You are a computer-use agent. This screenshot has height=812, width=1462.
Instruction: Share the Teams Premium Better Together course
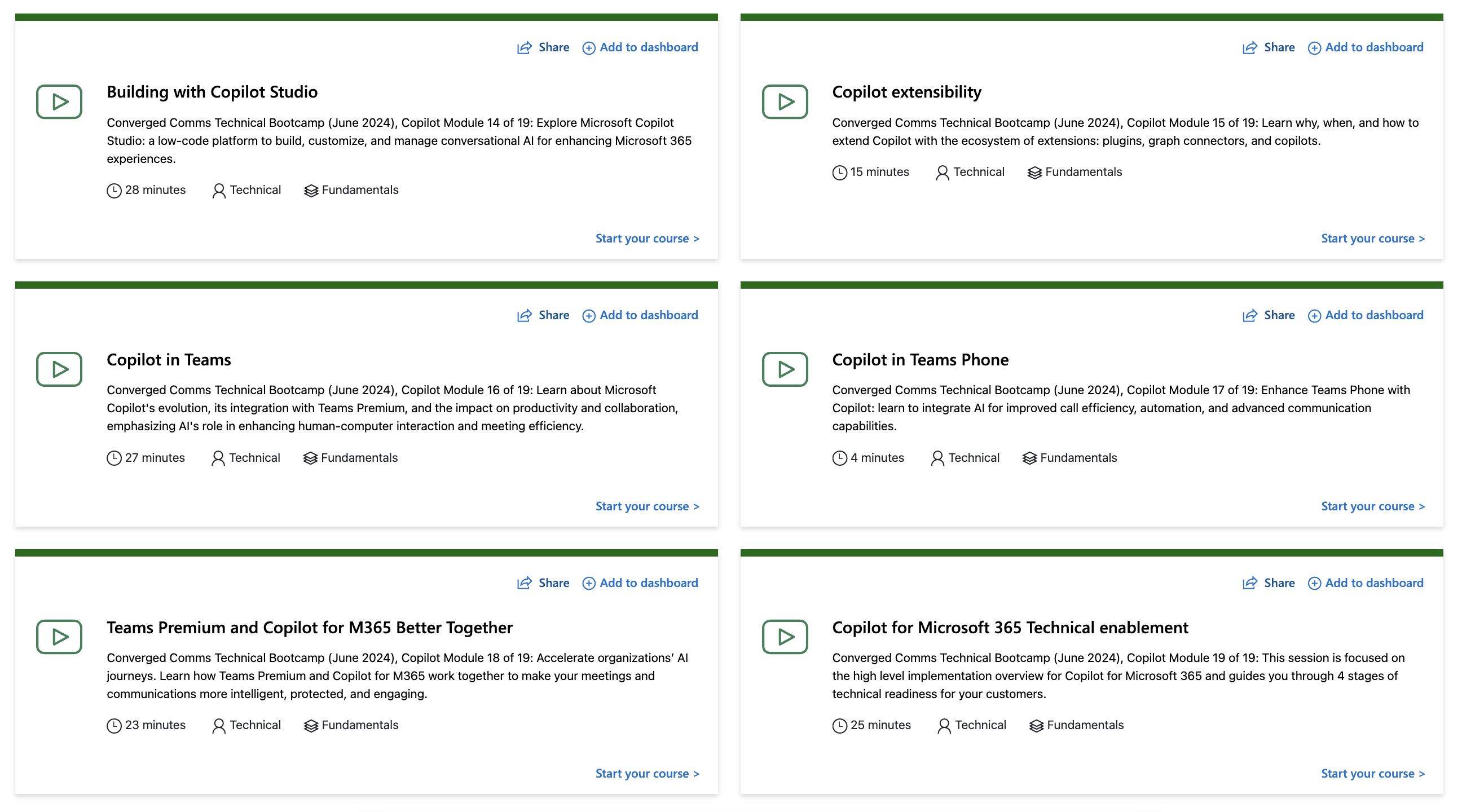tap(543, 582)
